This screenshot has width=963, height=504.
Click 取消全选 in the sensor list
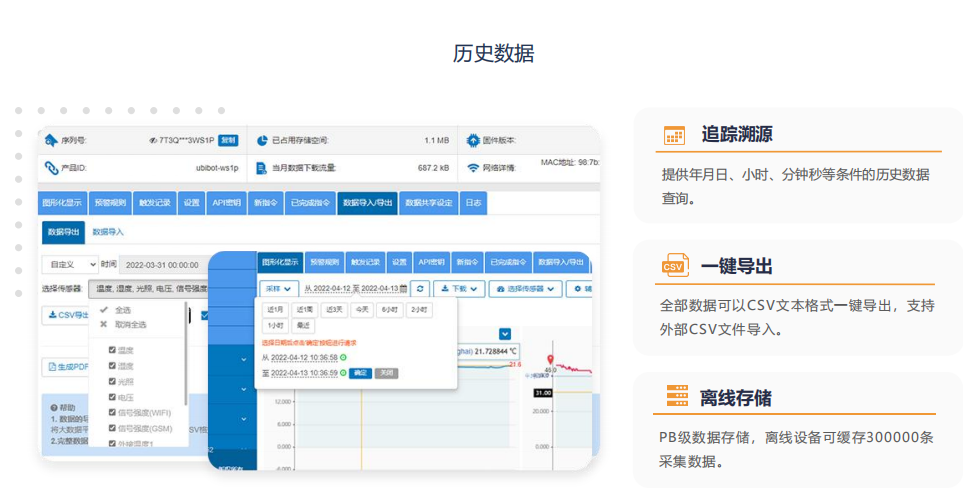[130, 324]
